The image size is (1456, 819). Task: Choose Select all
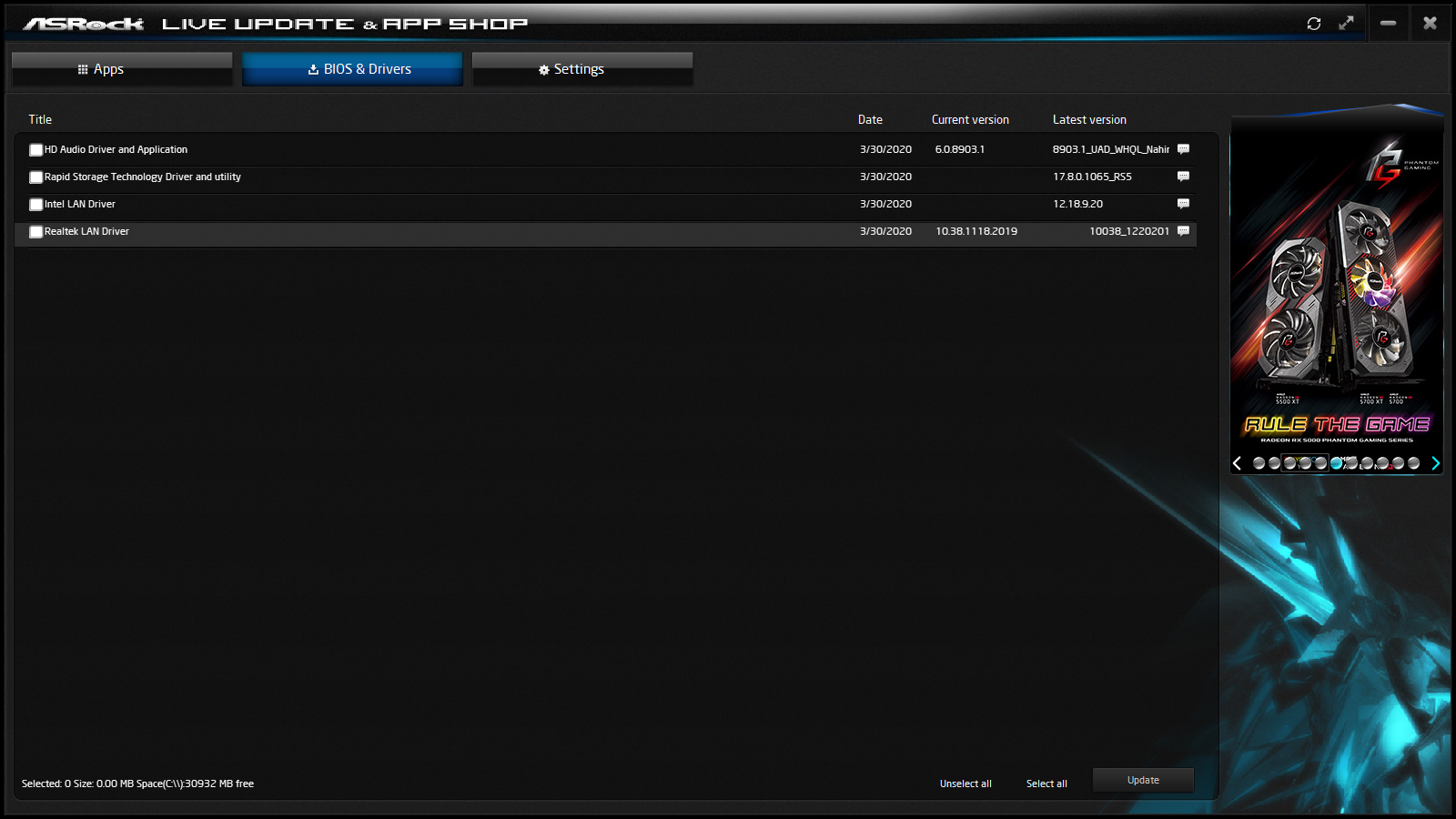(x=1046, y=784)
